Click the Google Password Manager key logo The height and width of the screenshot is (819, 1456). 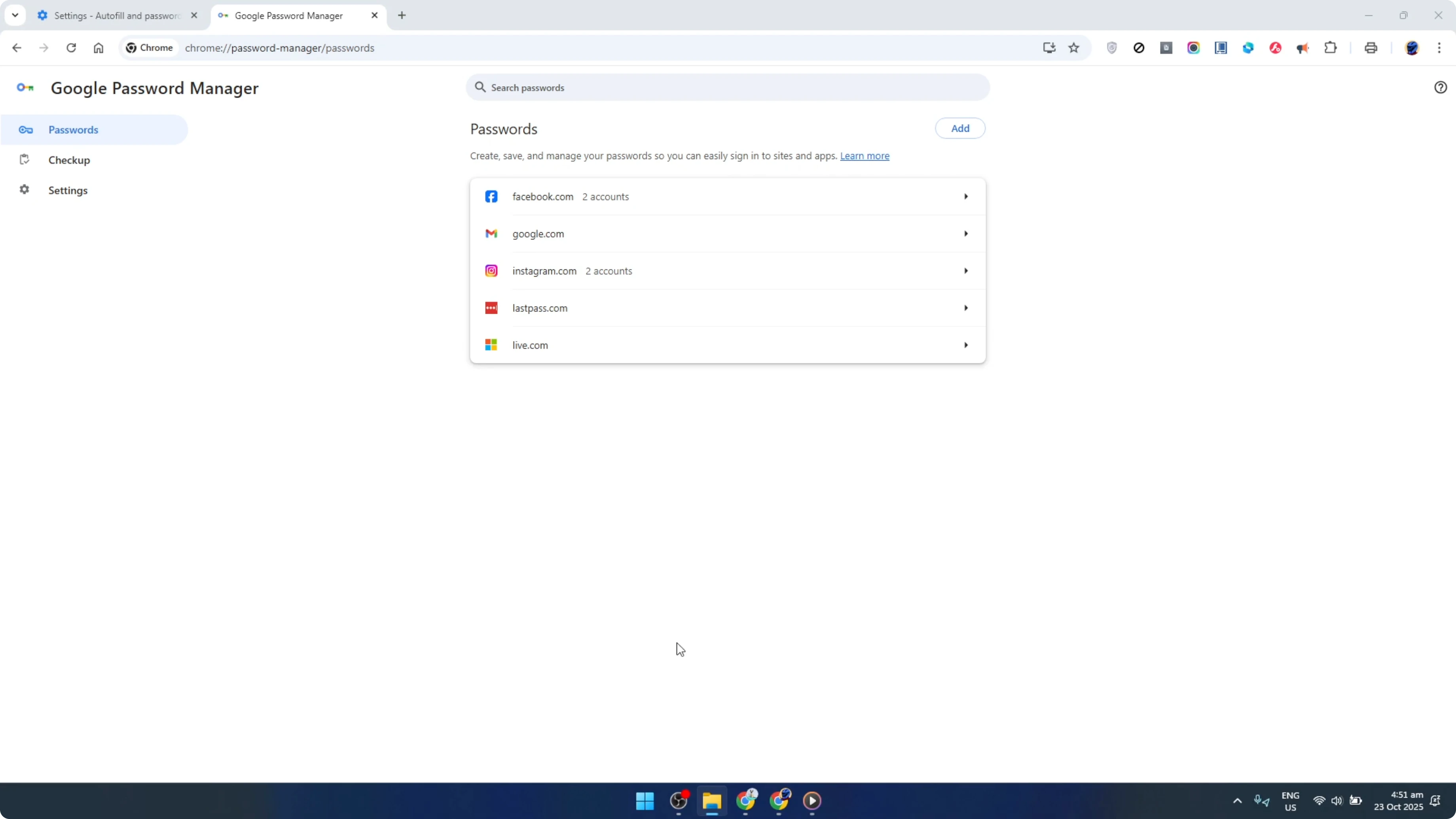25,87
